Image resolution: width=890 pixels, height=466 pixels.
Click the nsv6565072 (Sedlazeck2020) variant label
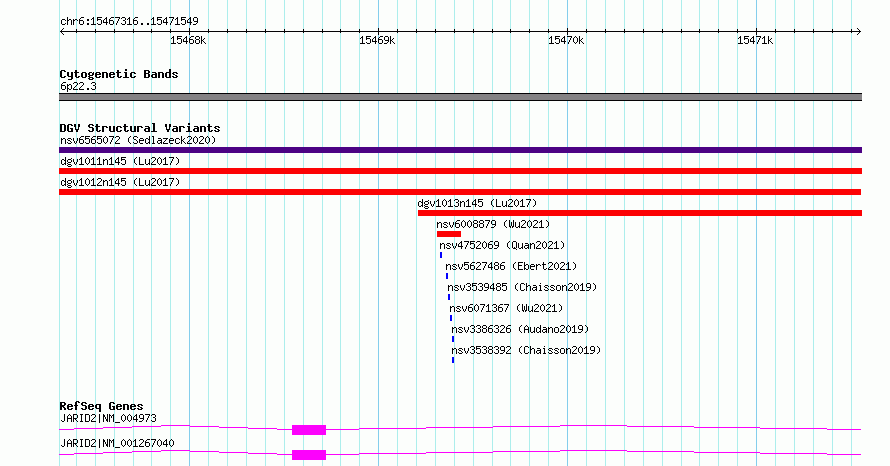(x=138, y=140)
